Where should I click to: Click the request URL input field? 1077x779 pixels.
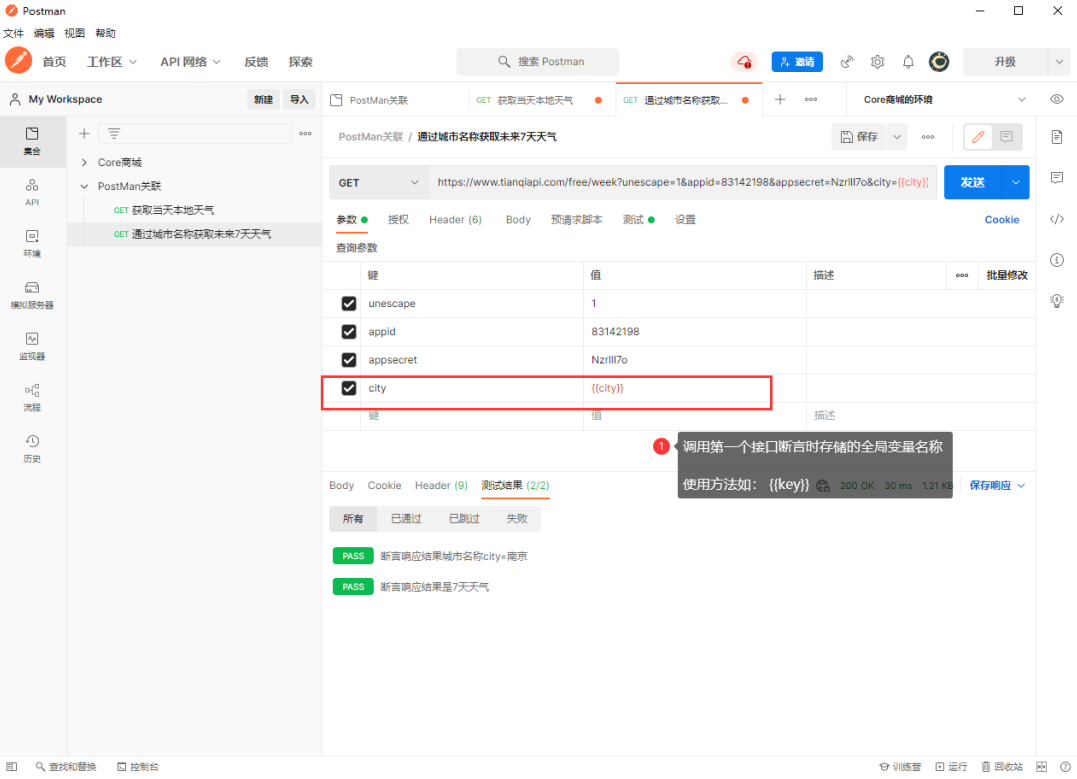[x=683, y=183]
